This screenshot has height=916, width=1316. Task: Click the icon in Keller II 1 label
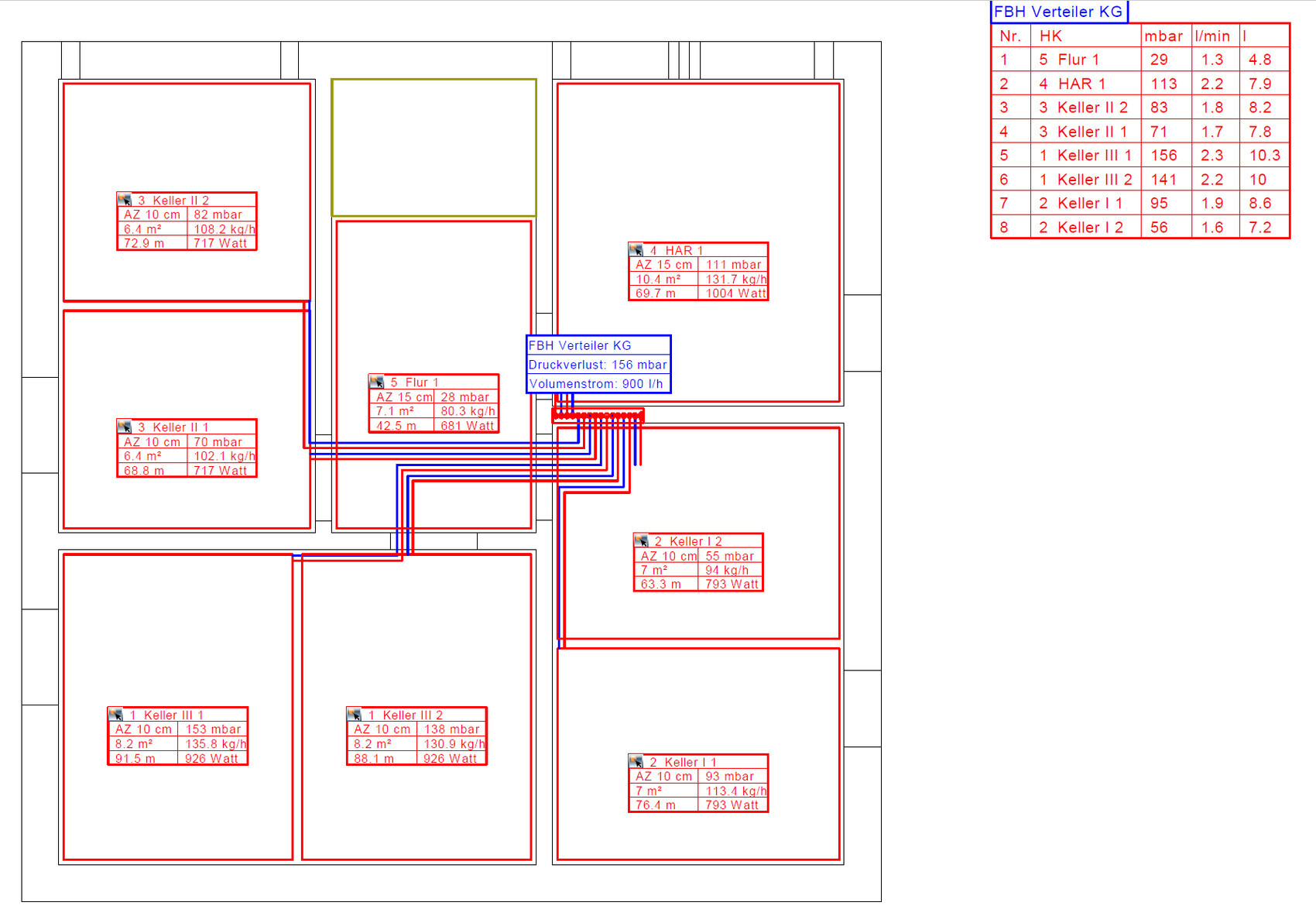click(x=125, y=427)
